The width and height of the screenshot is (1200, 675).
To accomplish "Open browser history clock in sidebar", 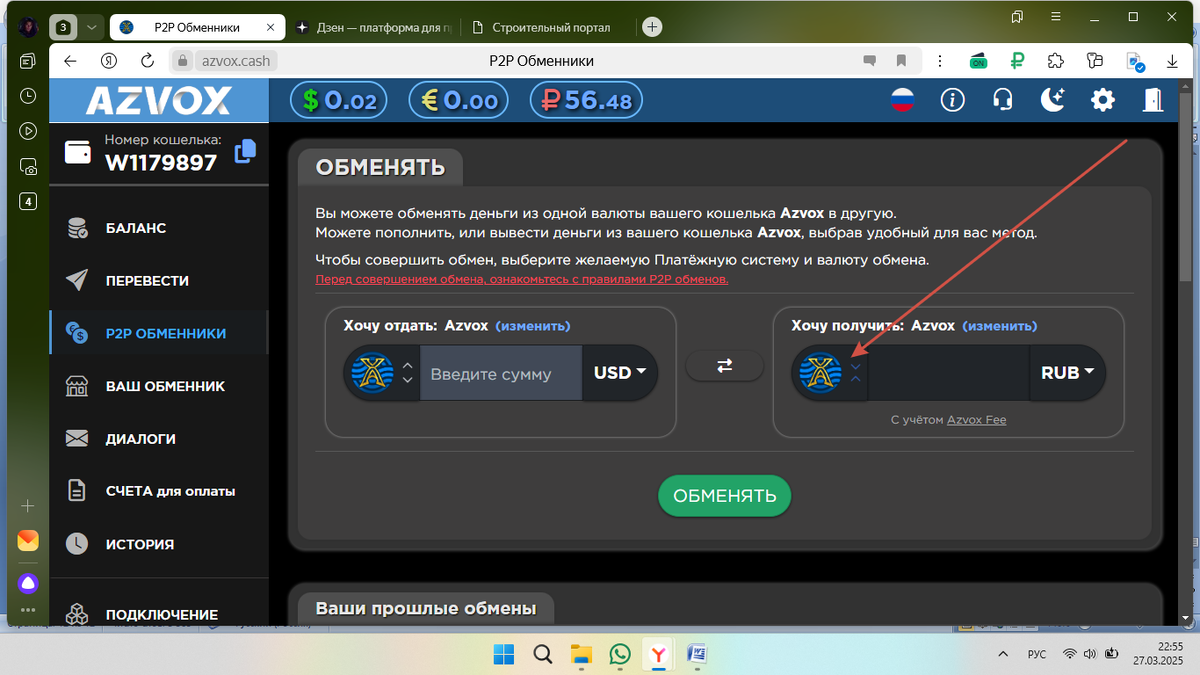I will [x=28, y=96].
